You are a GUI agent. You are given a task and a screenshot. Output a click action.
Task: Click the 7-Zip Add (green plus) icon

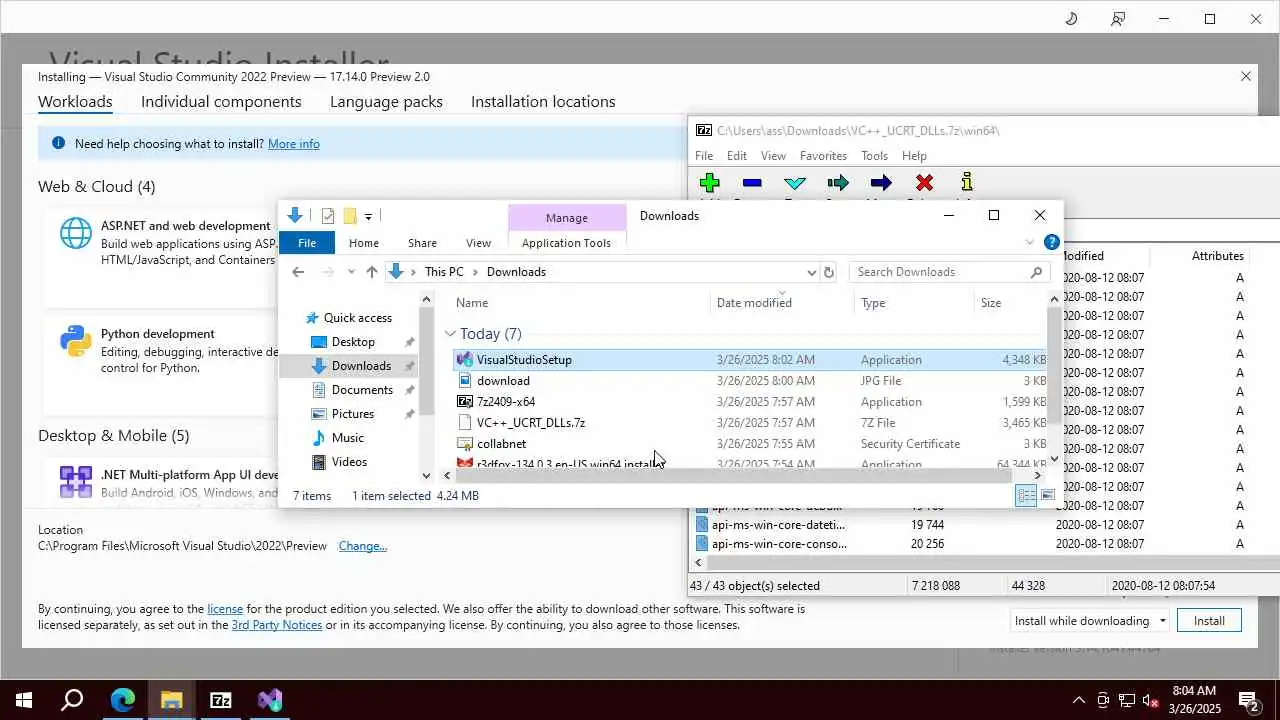tap(709, 182)
